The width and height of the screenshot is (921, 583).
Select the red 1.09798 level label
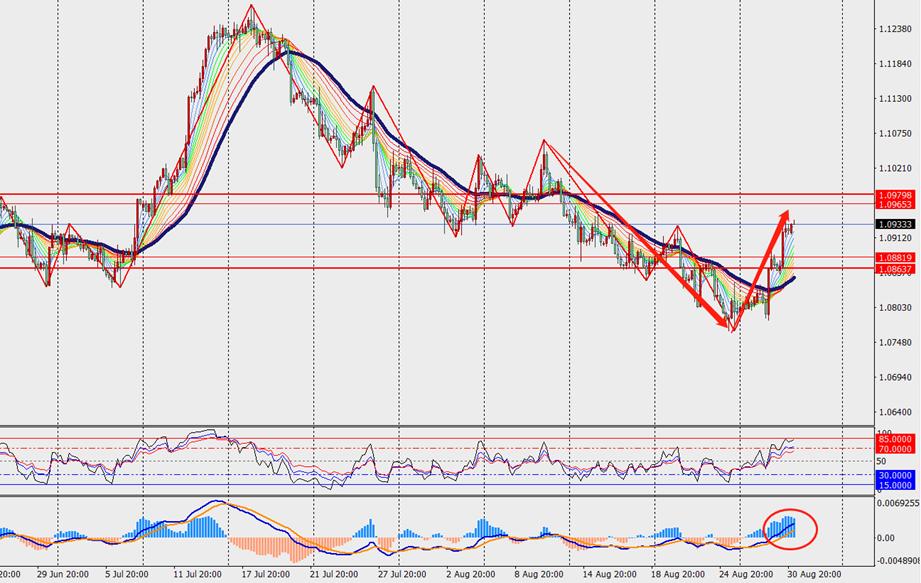point(895,195)
